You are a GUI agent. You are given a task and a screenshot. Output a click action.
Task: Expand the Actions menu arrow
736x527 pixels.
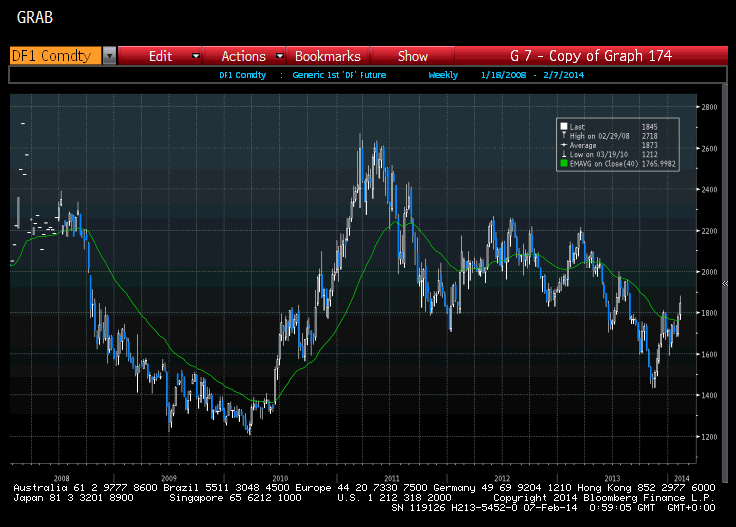click(280, 56)
